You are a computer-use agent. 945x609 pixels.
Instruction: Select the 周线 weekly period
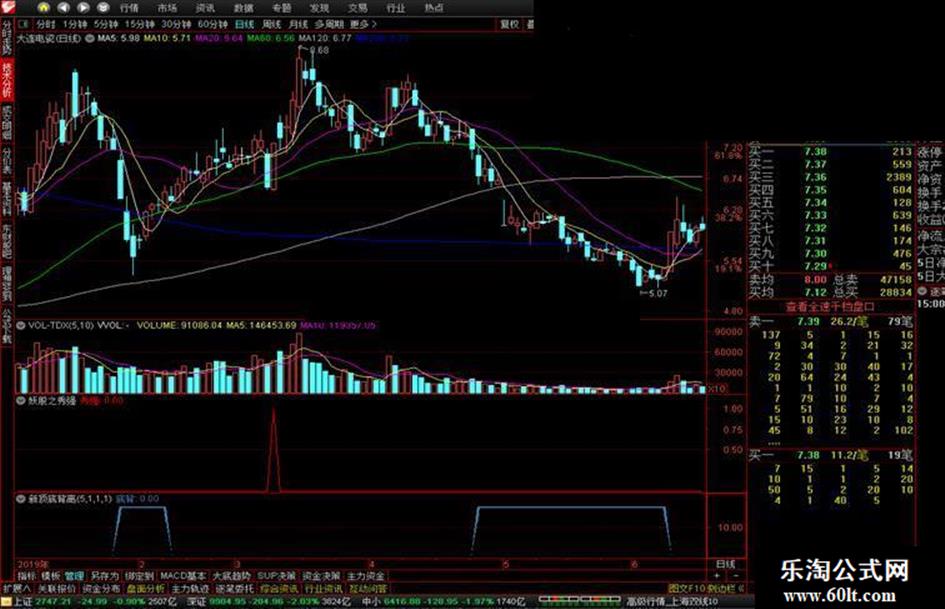click(272, 24)
